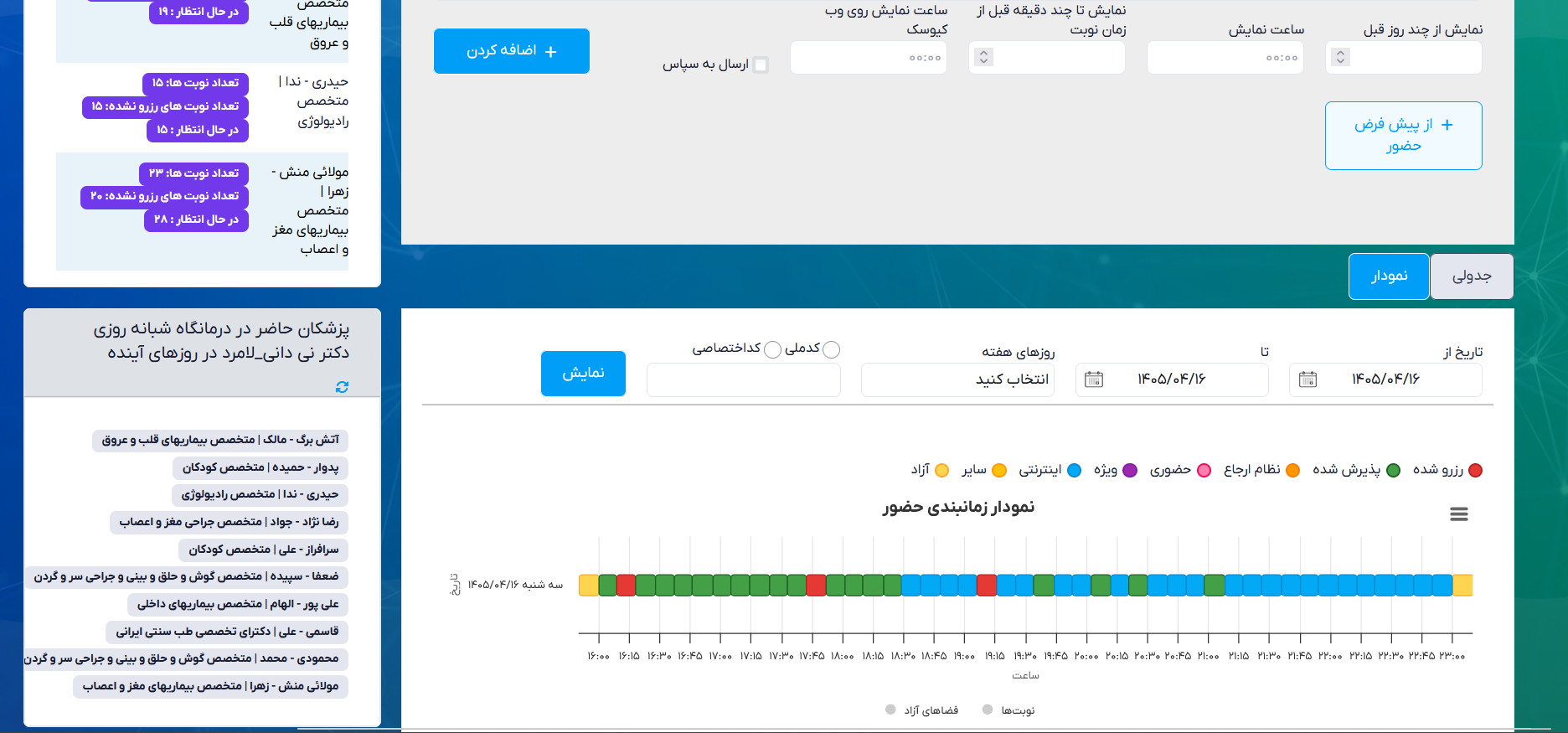The width and height of the screenshot is (1568, 733).
Task: Toggle 'ویژه' purple legend item
Action: (1115, 470)
